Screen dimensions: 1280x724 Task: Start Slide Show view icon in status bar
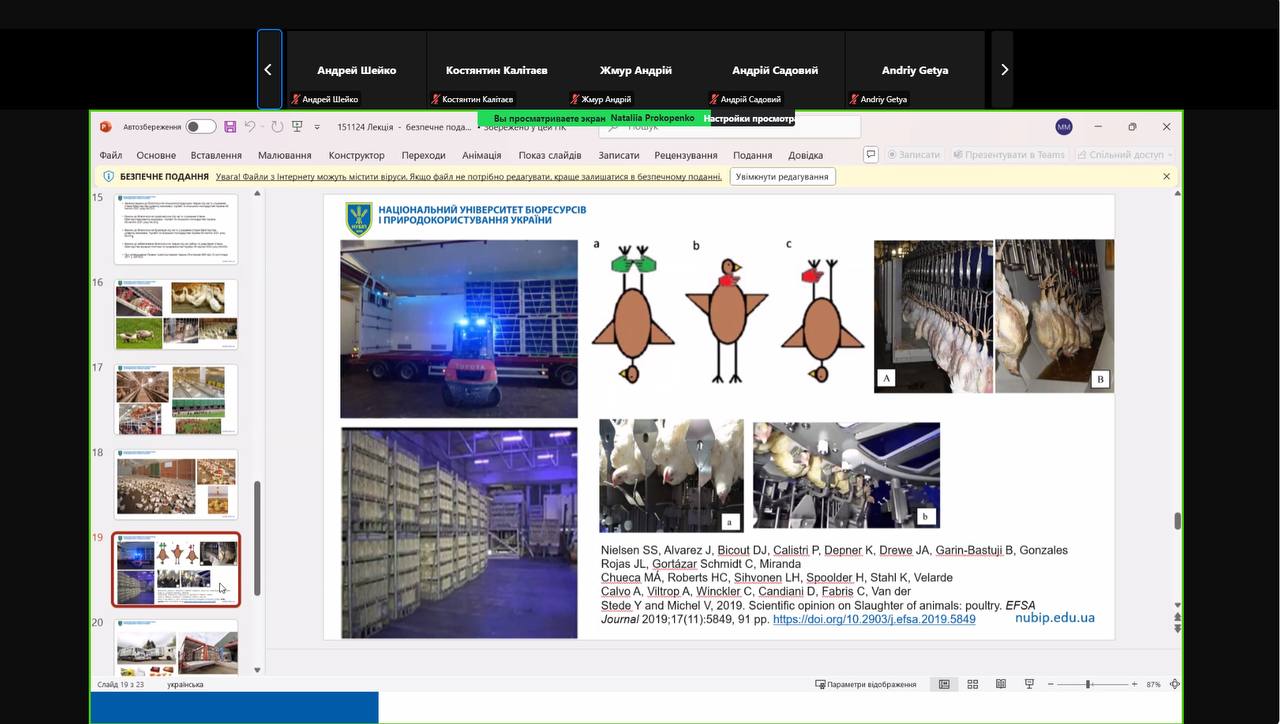pos(1029,684)
